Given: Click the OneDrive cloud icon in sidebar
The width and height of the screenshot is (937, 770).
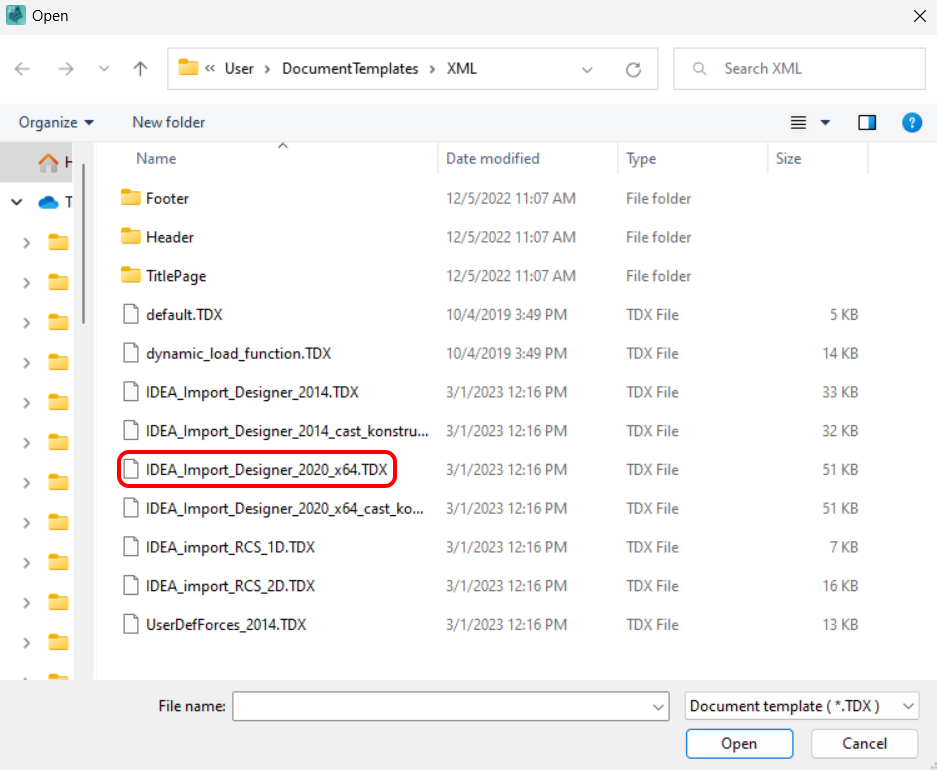Looking at the screenshot, I should coord(48,202).
